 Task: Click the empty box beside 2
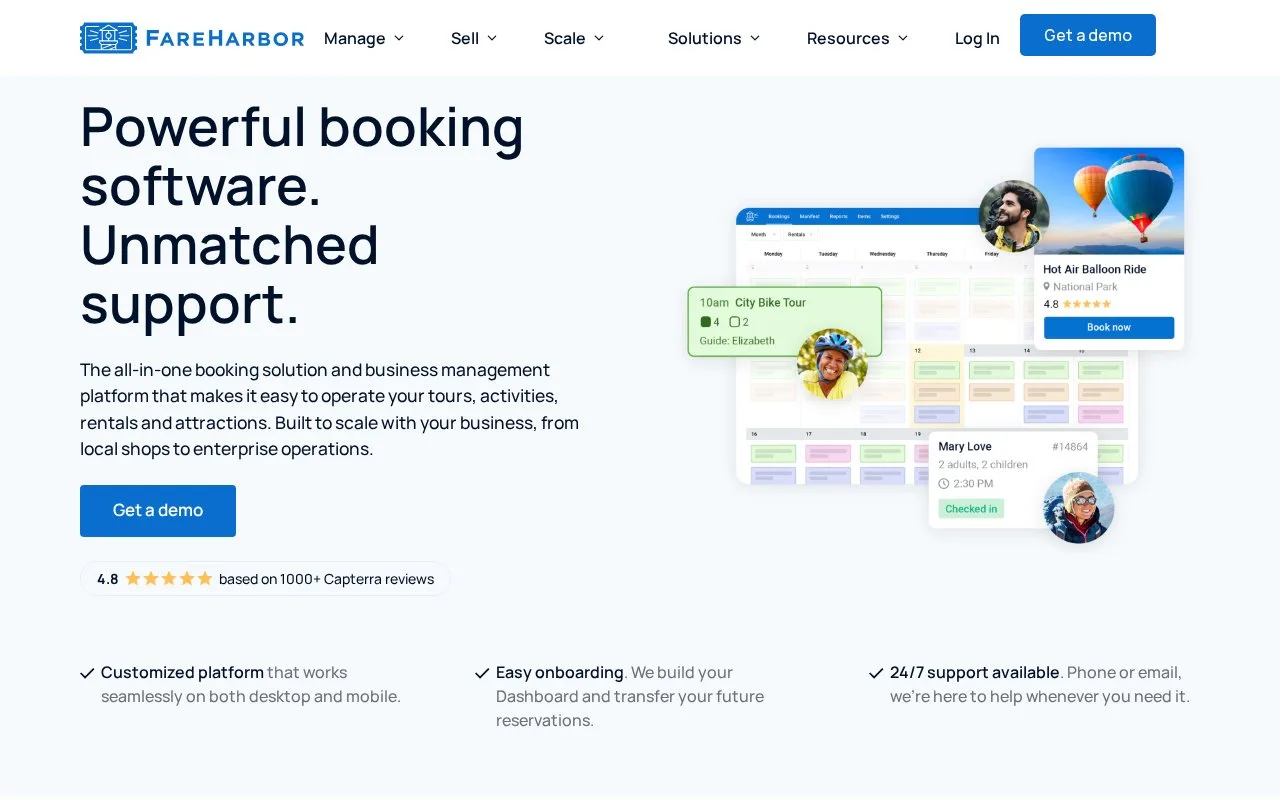735,322
